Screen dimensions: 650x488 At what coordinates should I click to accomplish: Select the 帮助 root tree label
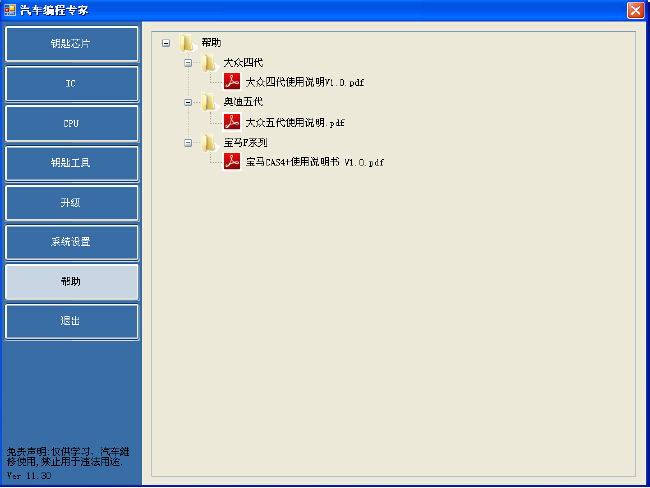[211, 43]
